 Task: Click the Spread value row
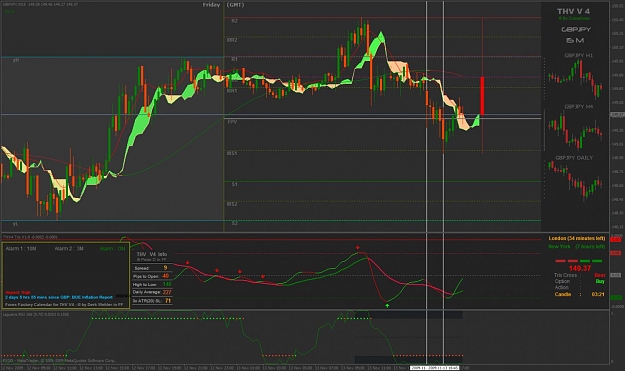click(x=152, y=268)
